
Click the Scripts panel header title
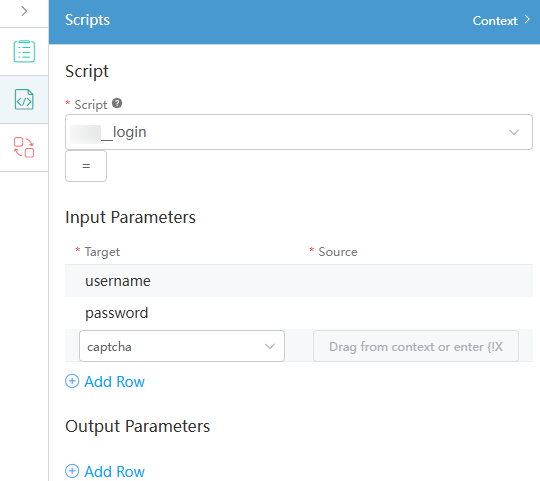click(x=87, y=20)
